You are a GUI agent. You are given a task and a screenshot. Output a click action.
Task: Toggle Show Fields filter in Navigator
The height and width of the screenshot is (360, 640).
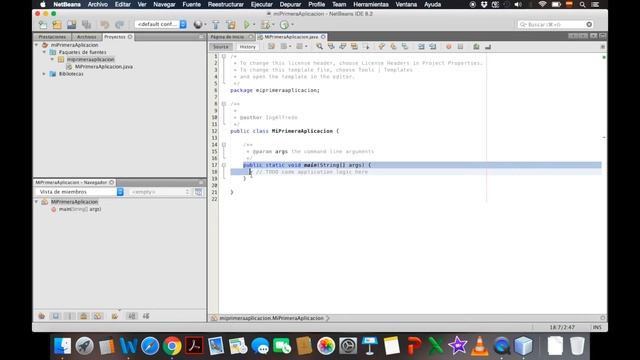pyautogui.click(x=56, y=316)
